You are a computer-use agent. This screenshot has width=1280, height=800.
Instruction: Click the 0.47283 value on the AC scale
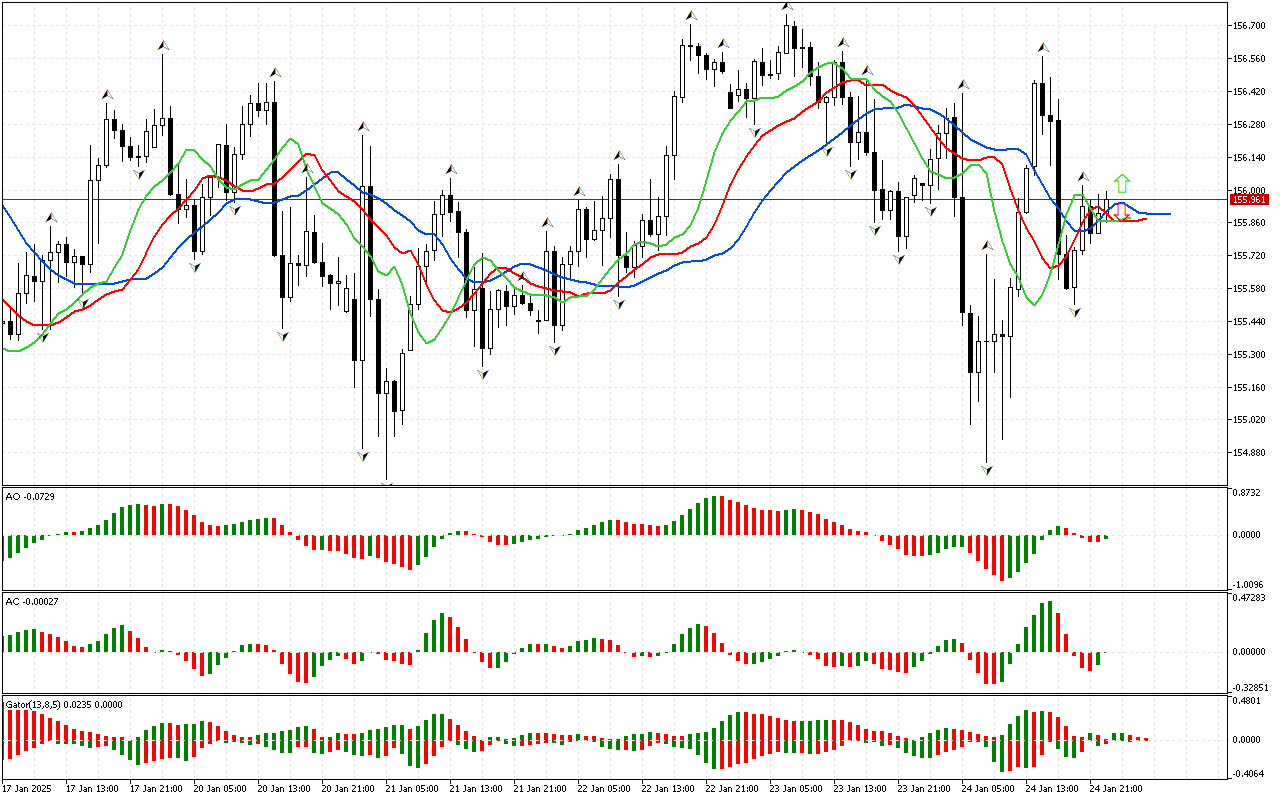[1250, 599]
